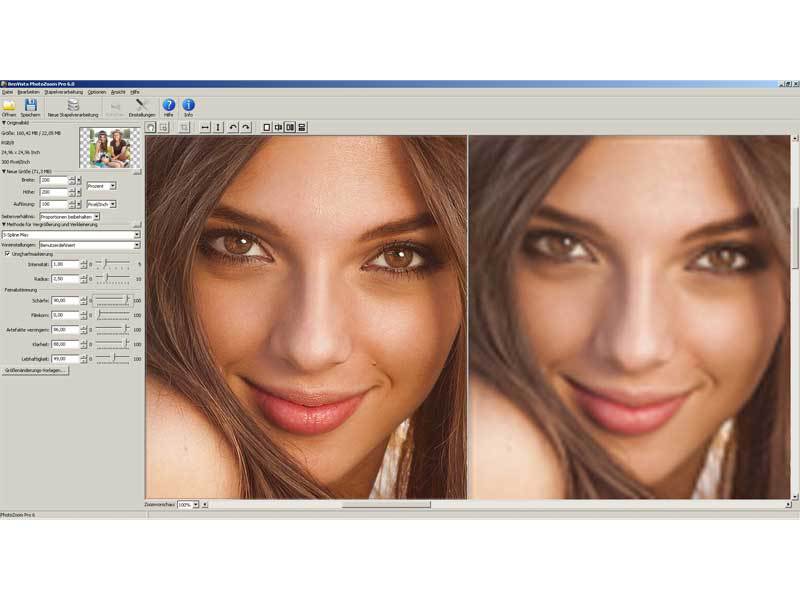Open the Optionen menu

tap(97, 92)
